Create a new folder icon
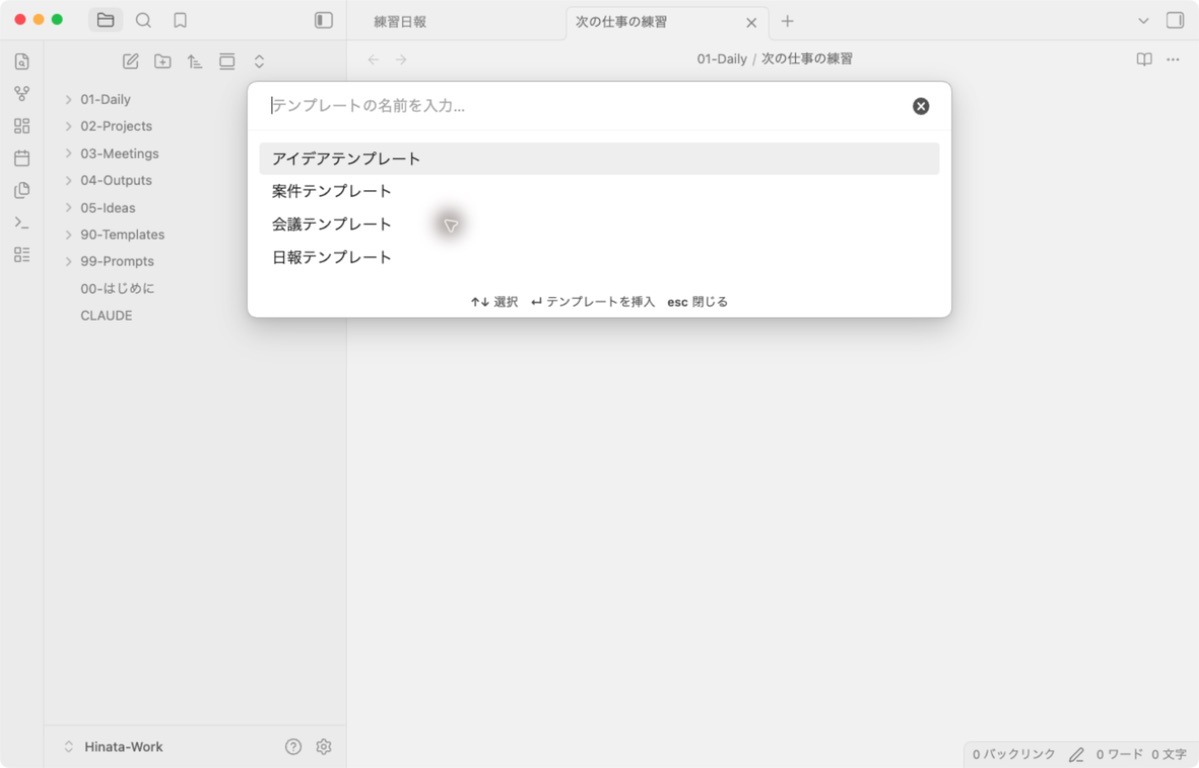Viewport: 1199px width, 768px height. click(163, 61)
